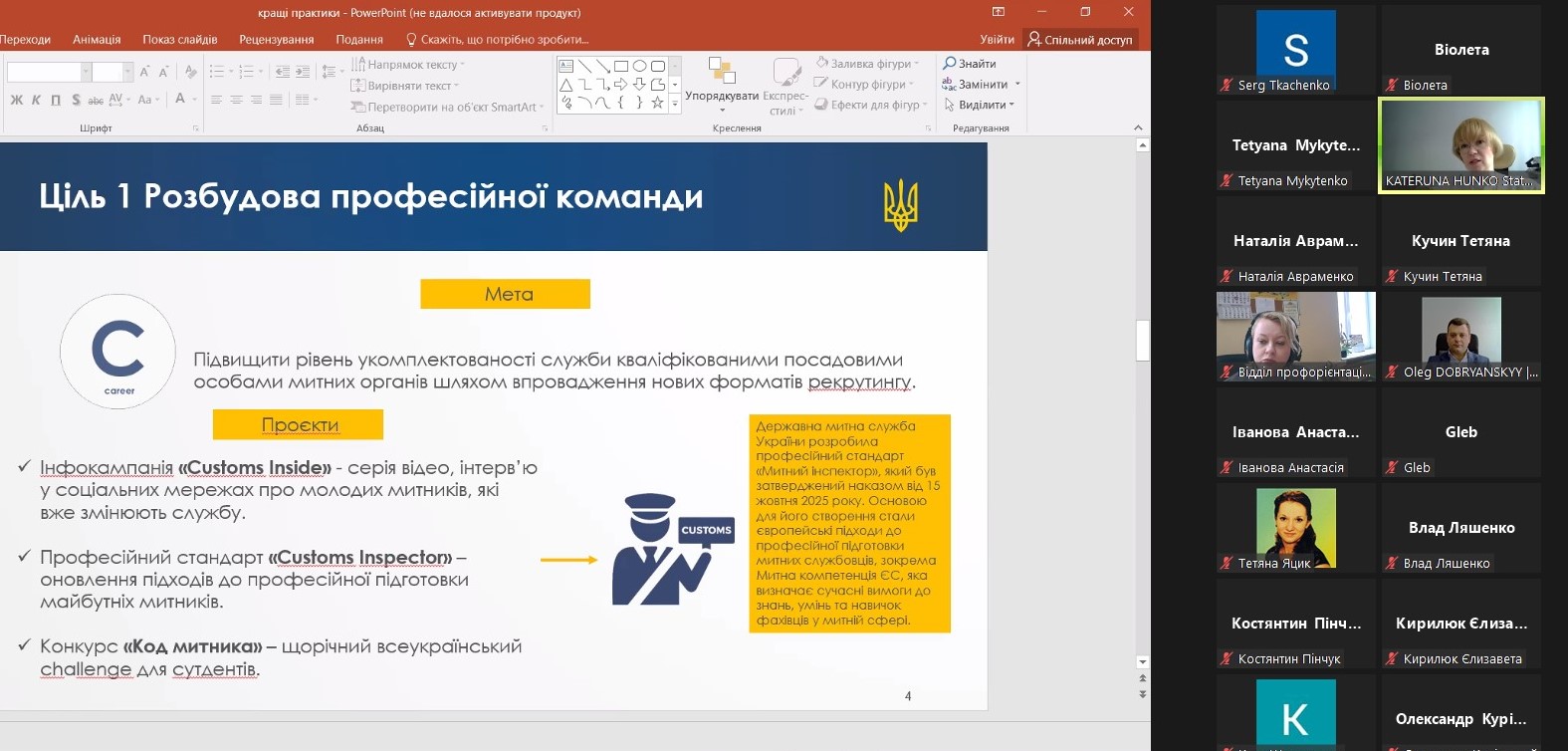Click the Увійти sign-in button
This screenshot has width=1568, height=751.
pyautogui.click(x=997, y=40)
